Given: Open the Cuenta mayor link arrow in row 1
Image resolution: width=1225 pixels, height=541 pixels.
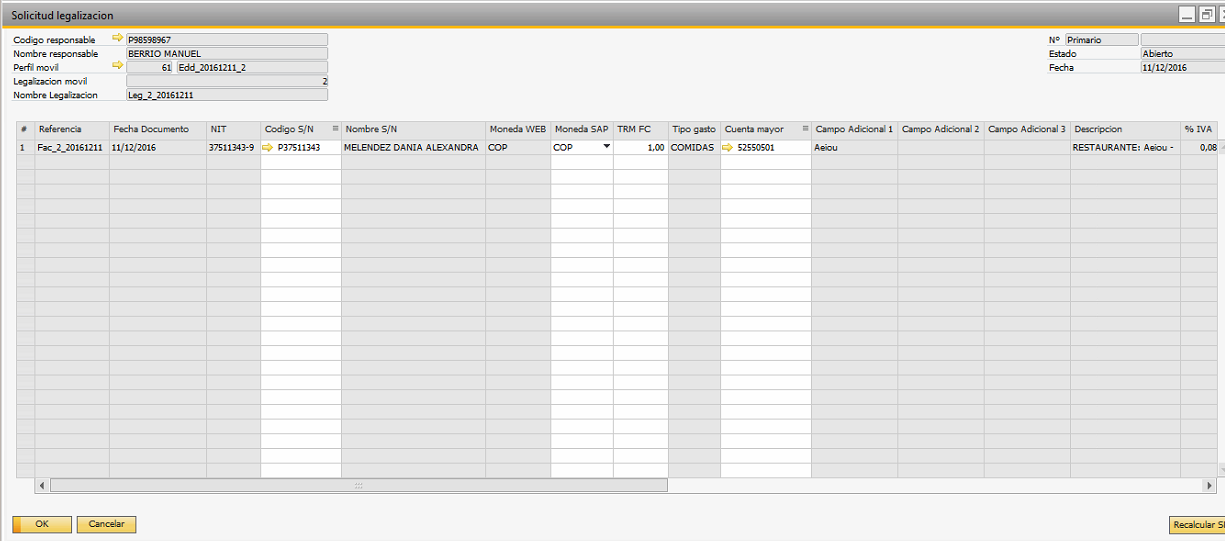Looking at the screenshot, I should (727, 147).
